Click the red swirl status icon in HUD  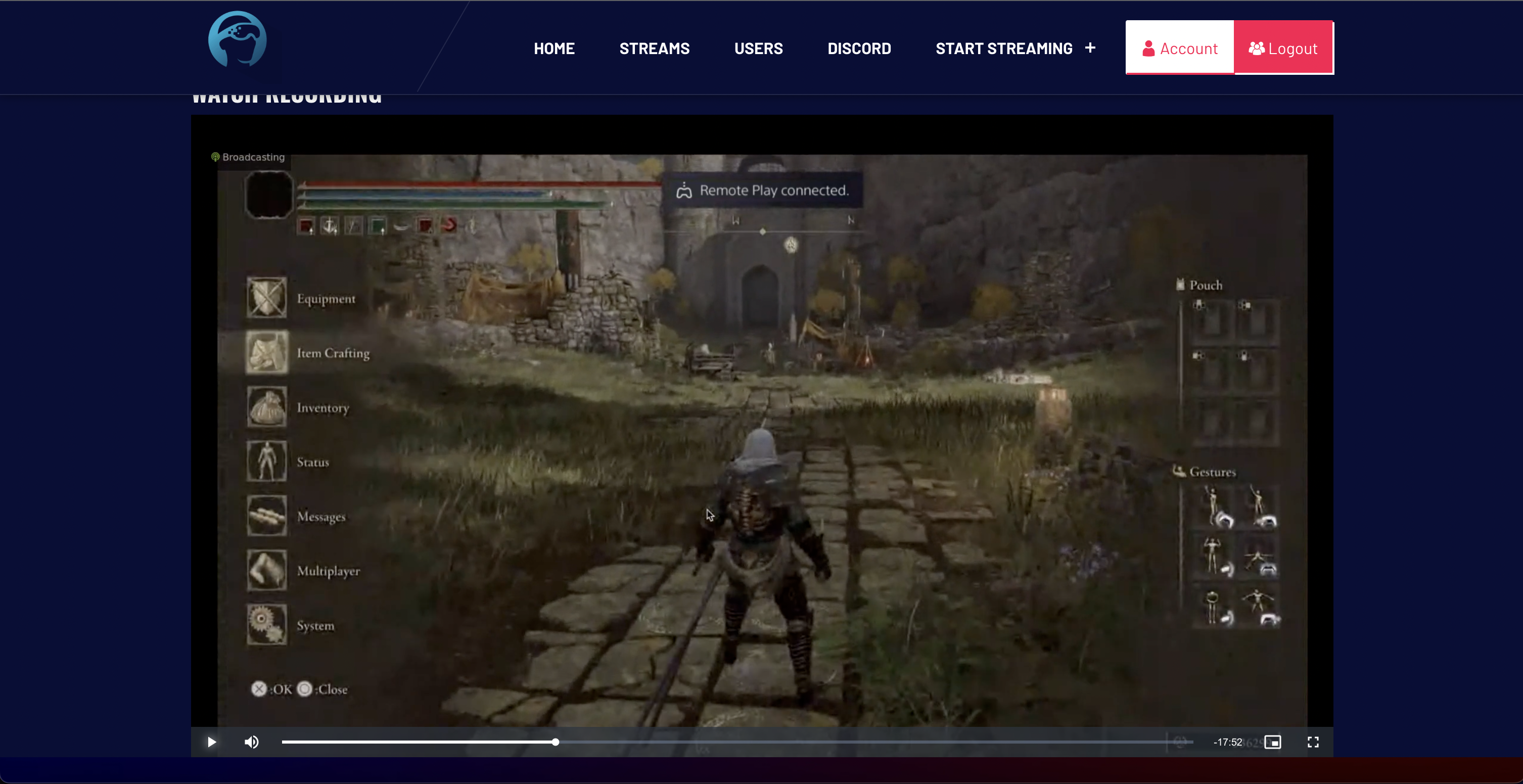[x=449, y=225]
